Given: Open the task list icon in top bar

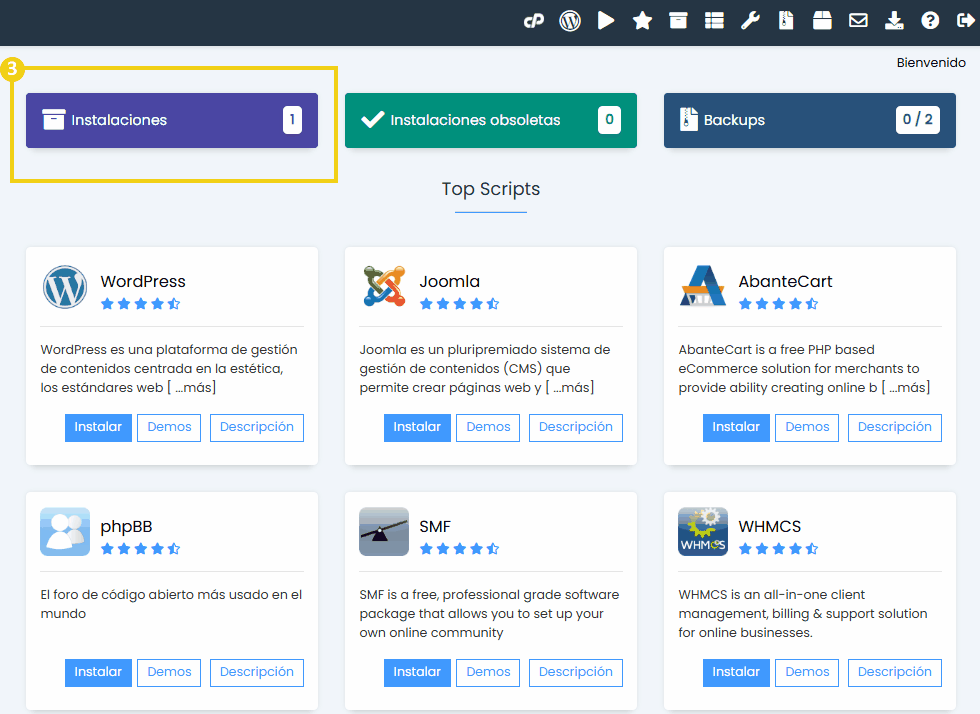Looking at the screenshot, I should [x=714, y=21].
